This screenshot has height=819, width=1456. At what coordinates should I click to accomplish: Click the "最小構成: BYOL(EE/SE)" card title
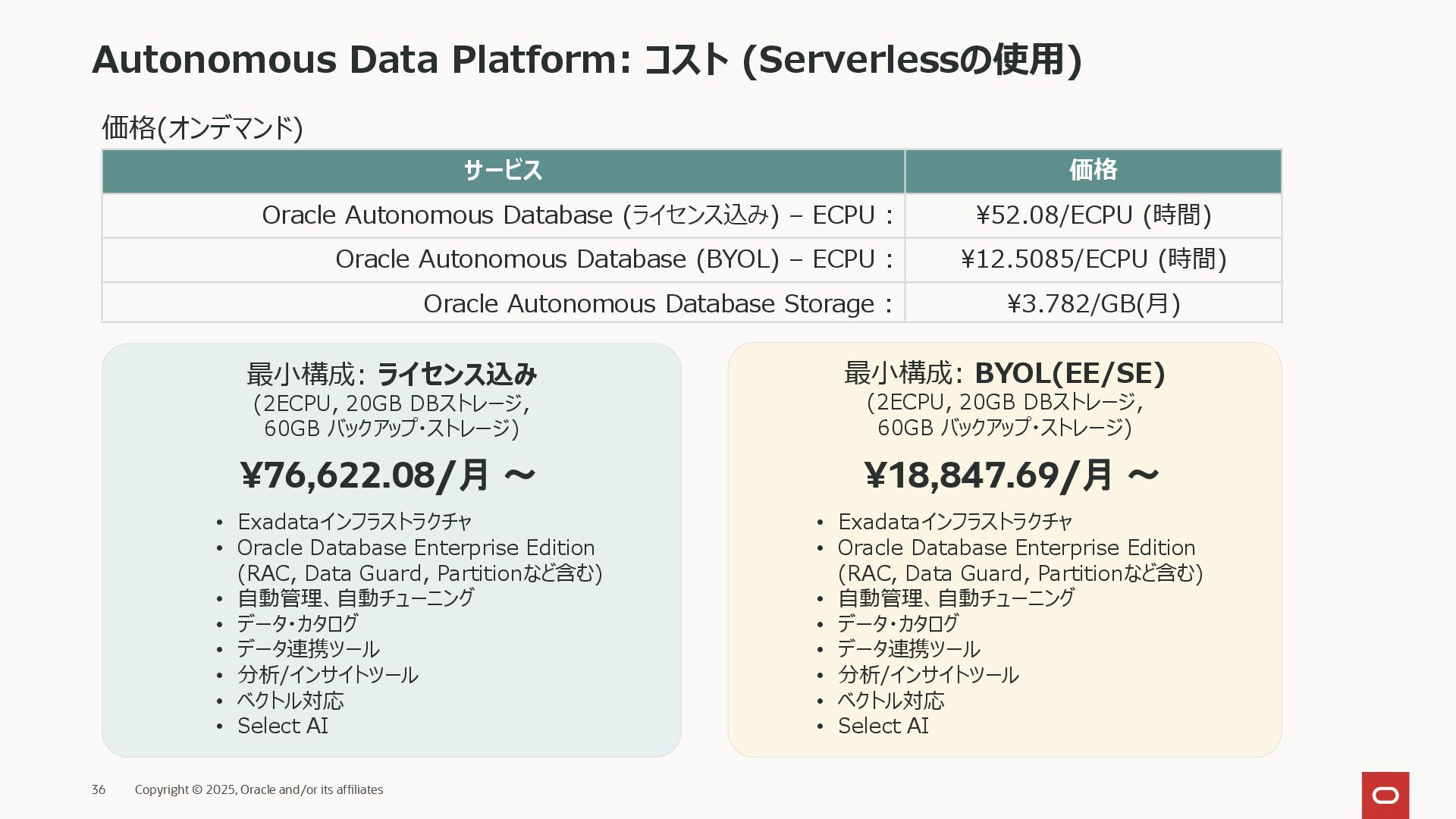click(x=1005, y=373)
